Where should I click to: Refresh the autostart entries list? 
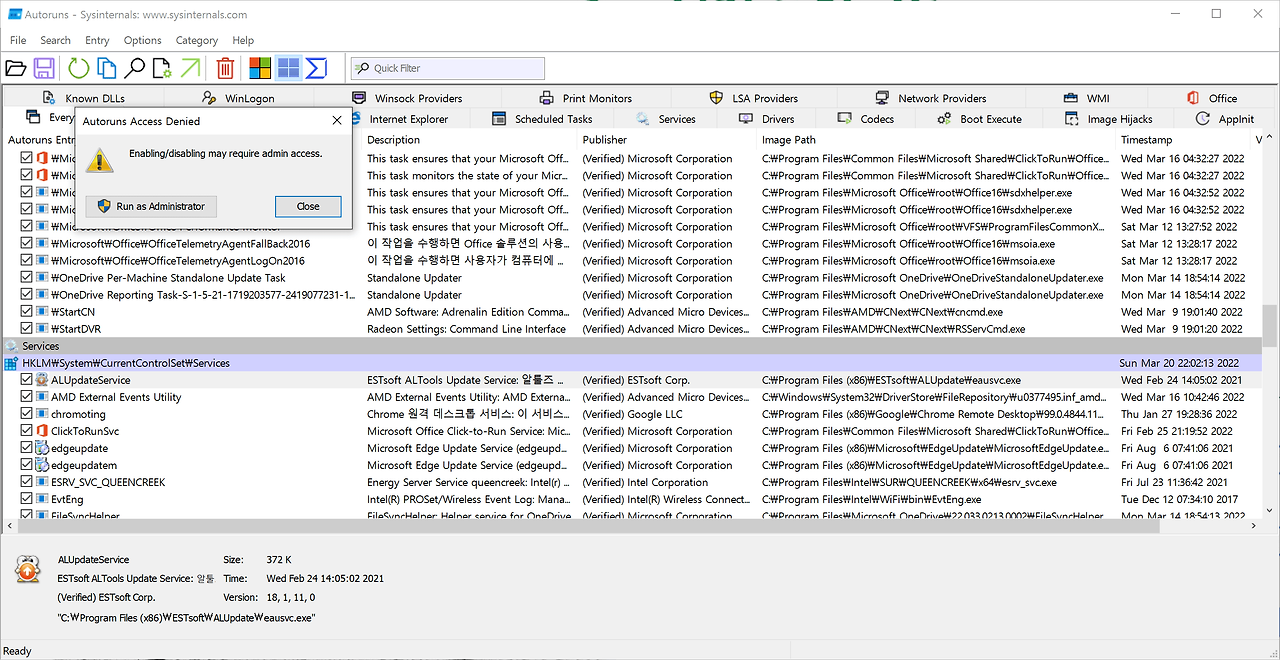pos(78,67)
